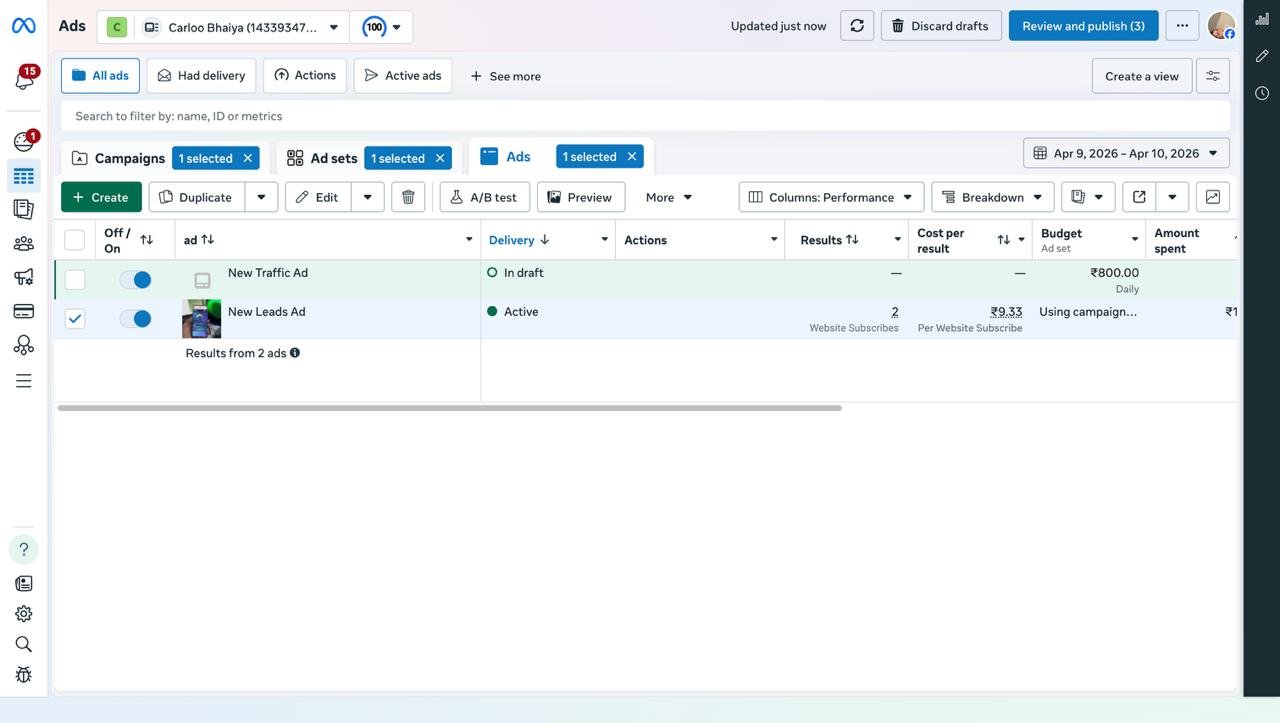Screen dimensions: 1280x723
Task: Open export share icon button
Action: coord(1139,197)
